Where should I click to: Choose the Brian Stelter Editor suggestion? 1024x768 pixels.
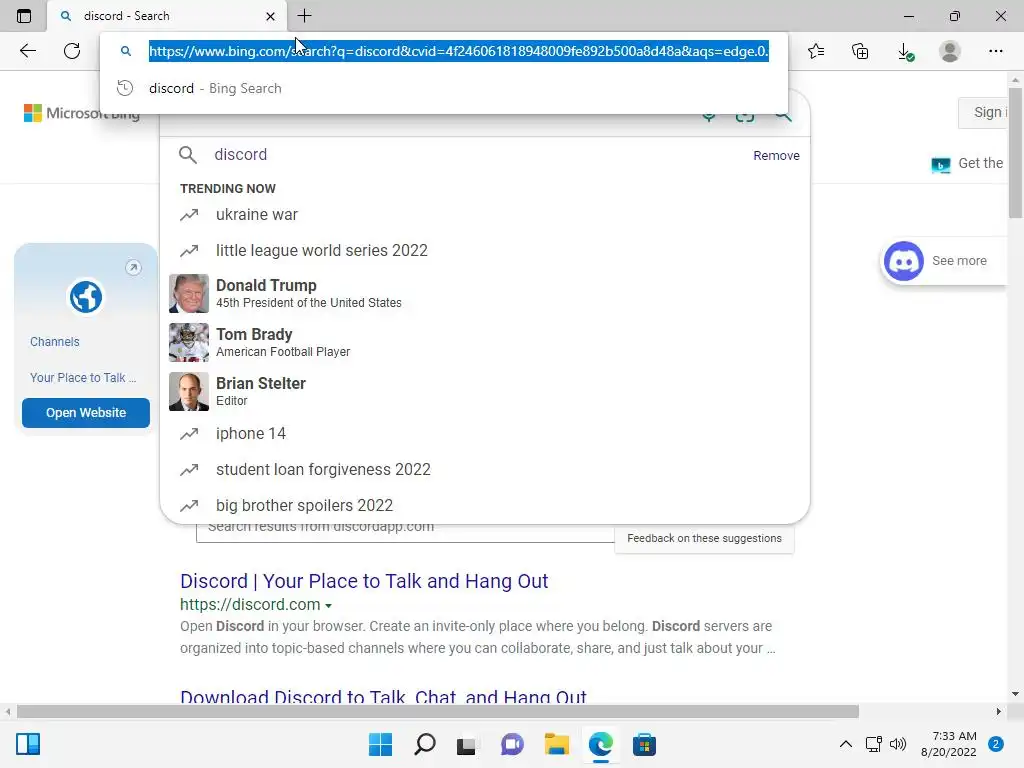coord(485,391)
